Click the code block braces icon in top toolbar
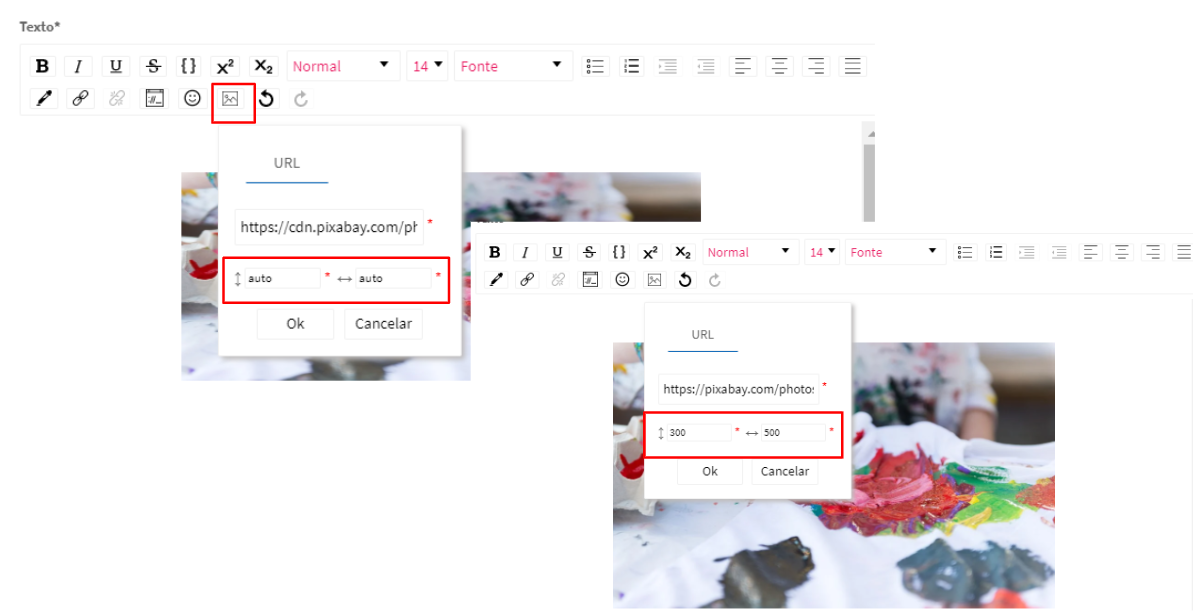 pyautogui.click(x=188, y=66)
